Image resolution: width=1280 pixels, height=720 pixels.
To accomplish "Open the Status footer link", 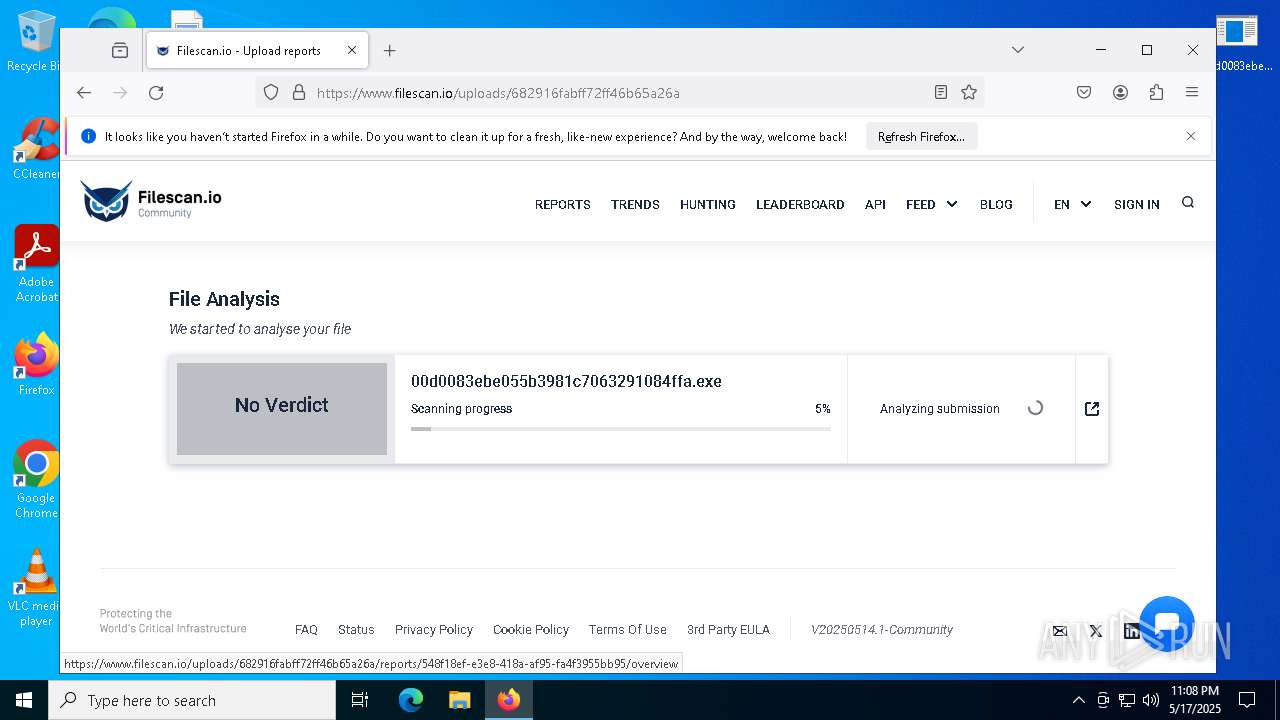I will click(356, 630).
